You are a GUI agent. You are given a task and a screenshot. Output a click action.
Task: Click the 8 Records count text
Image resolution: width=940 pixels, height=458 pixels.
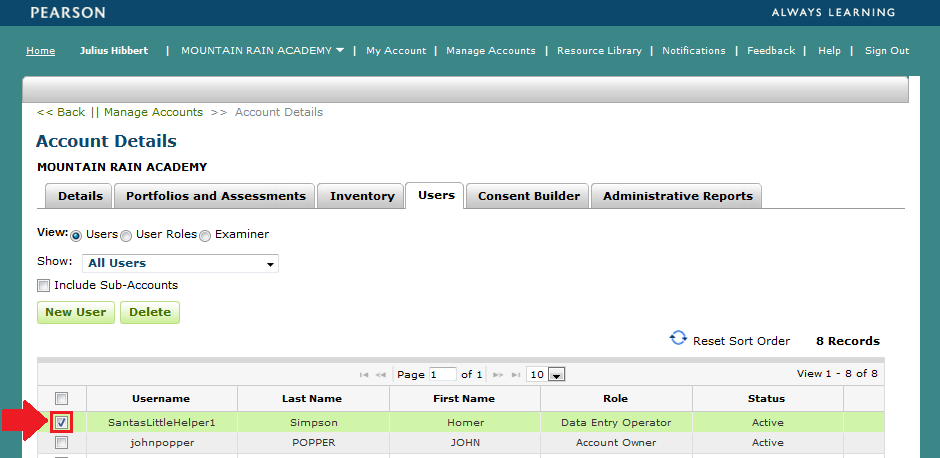click(848, 341)
